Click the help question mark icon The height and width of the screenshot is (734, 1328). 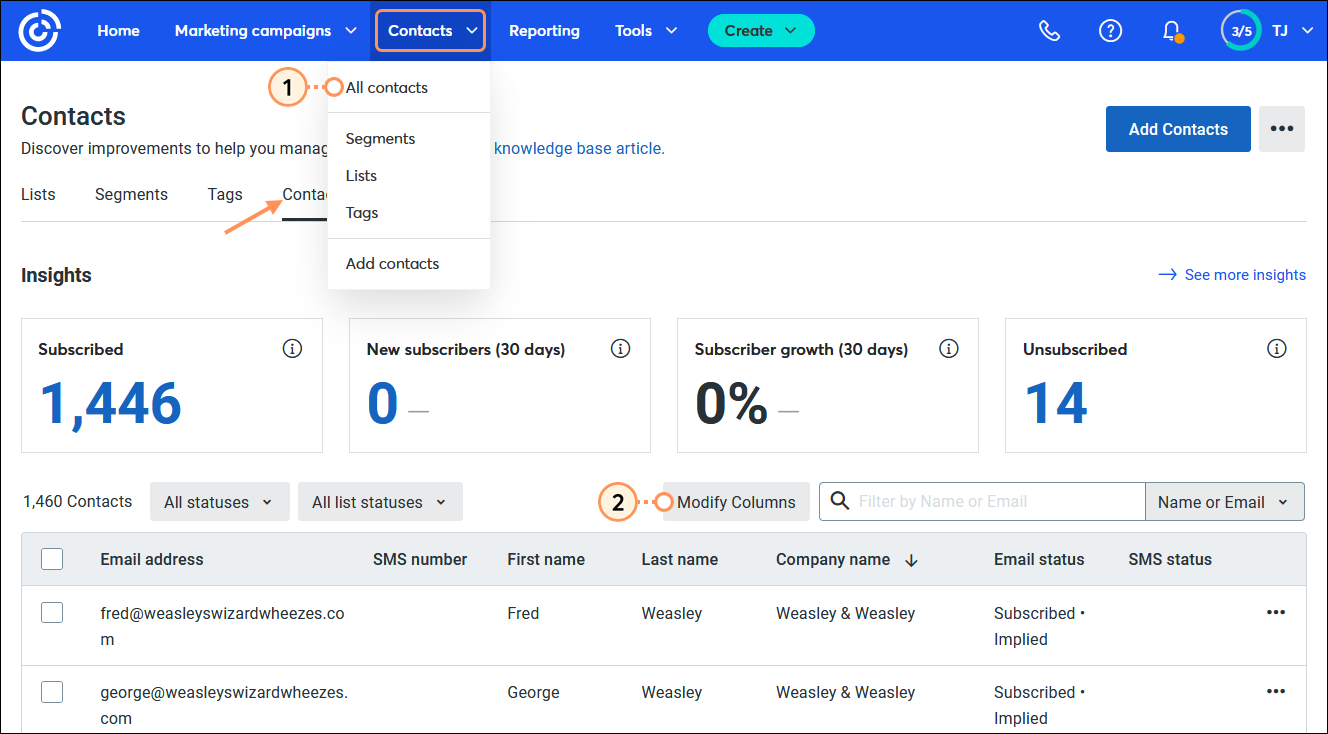tap(1110, 31)
